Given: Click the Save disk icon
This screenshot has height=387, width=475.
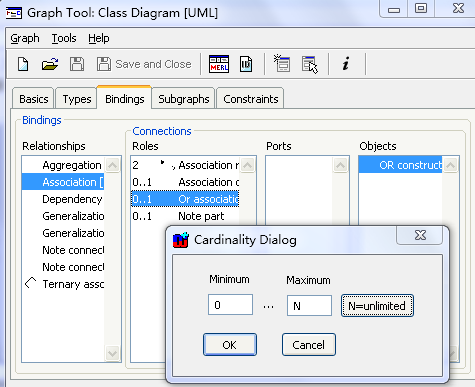Looking at the screenshot, I should (77, 64).
